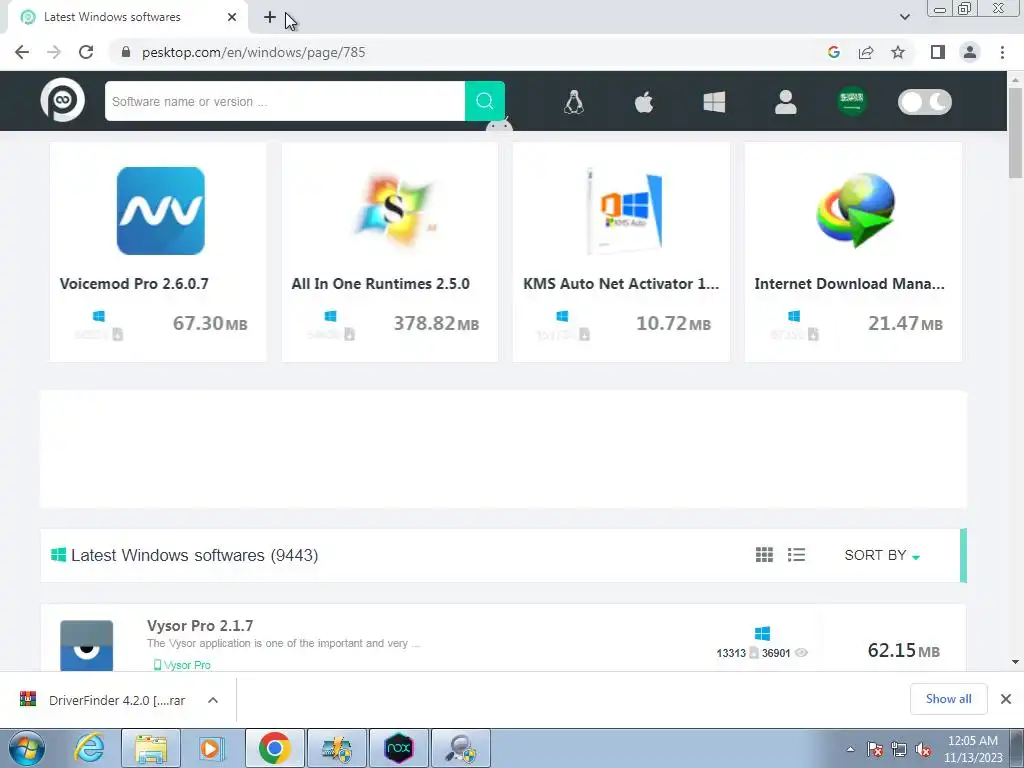The image size is (1024, 768).
Task: Show hidden system tray icons arrow
Action: tap(850, 749)
